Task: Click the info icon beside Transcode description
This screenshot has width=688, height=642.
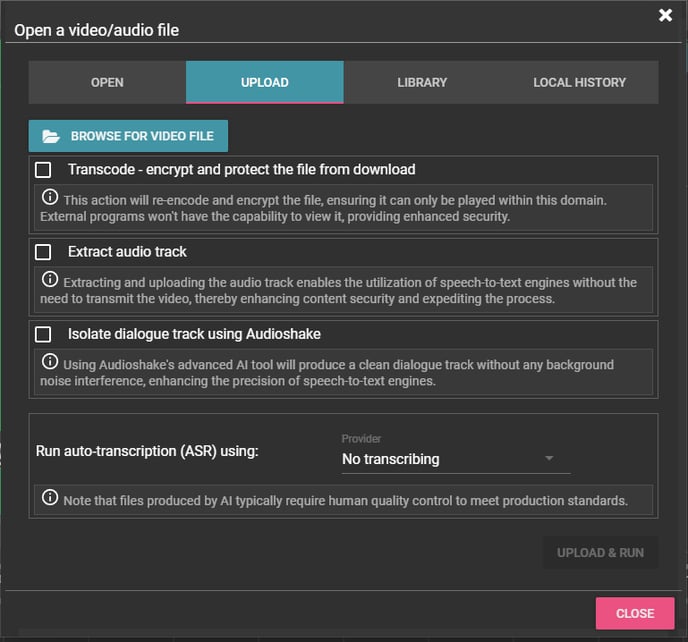Action: click(50, 198)
